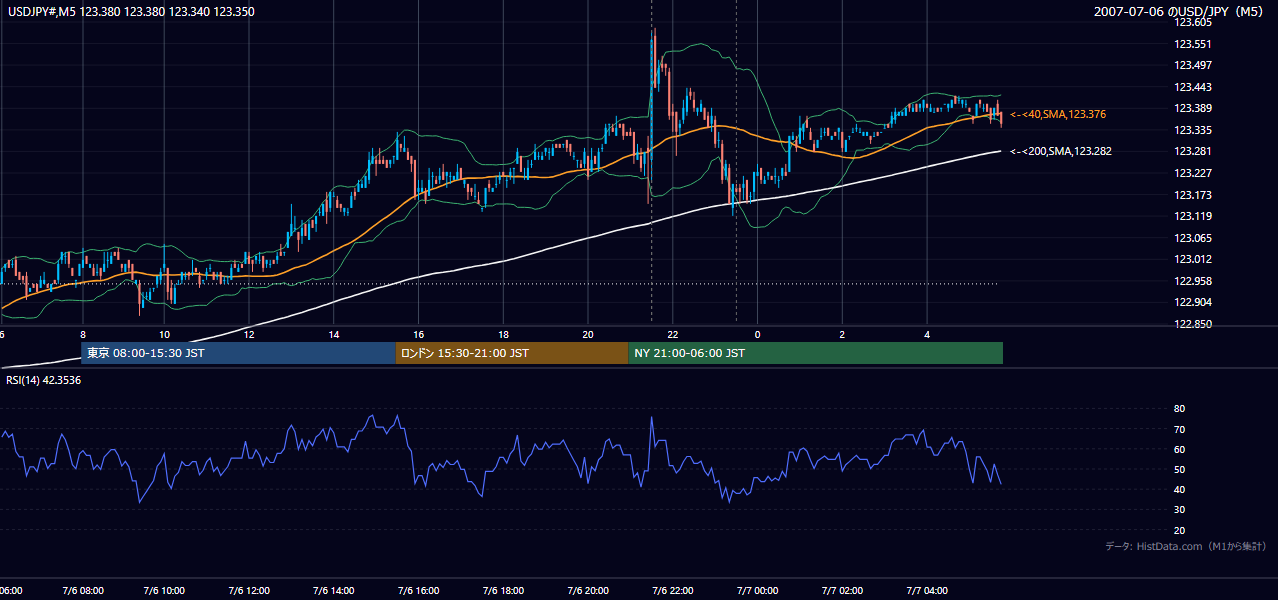Click the 2007-07-06 USD/JPY (M5) chart title

(x=1180, y=12)
